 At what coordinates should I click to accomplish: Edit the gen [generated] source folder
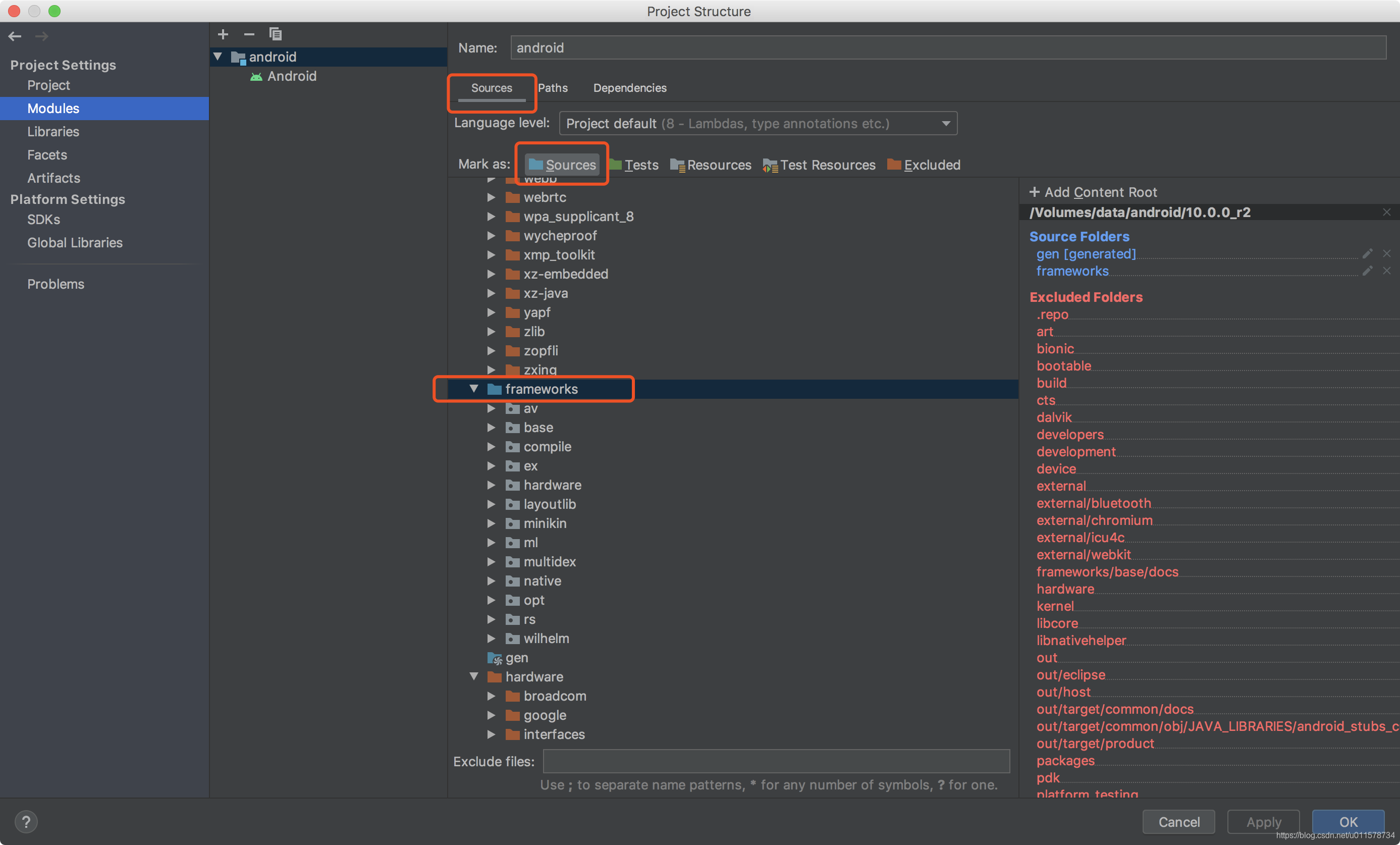pos(1368,253)
